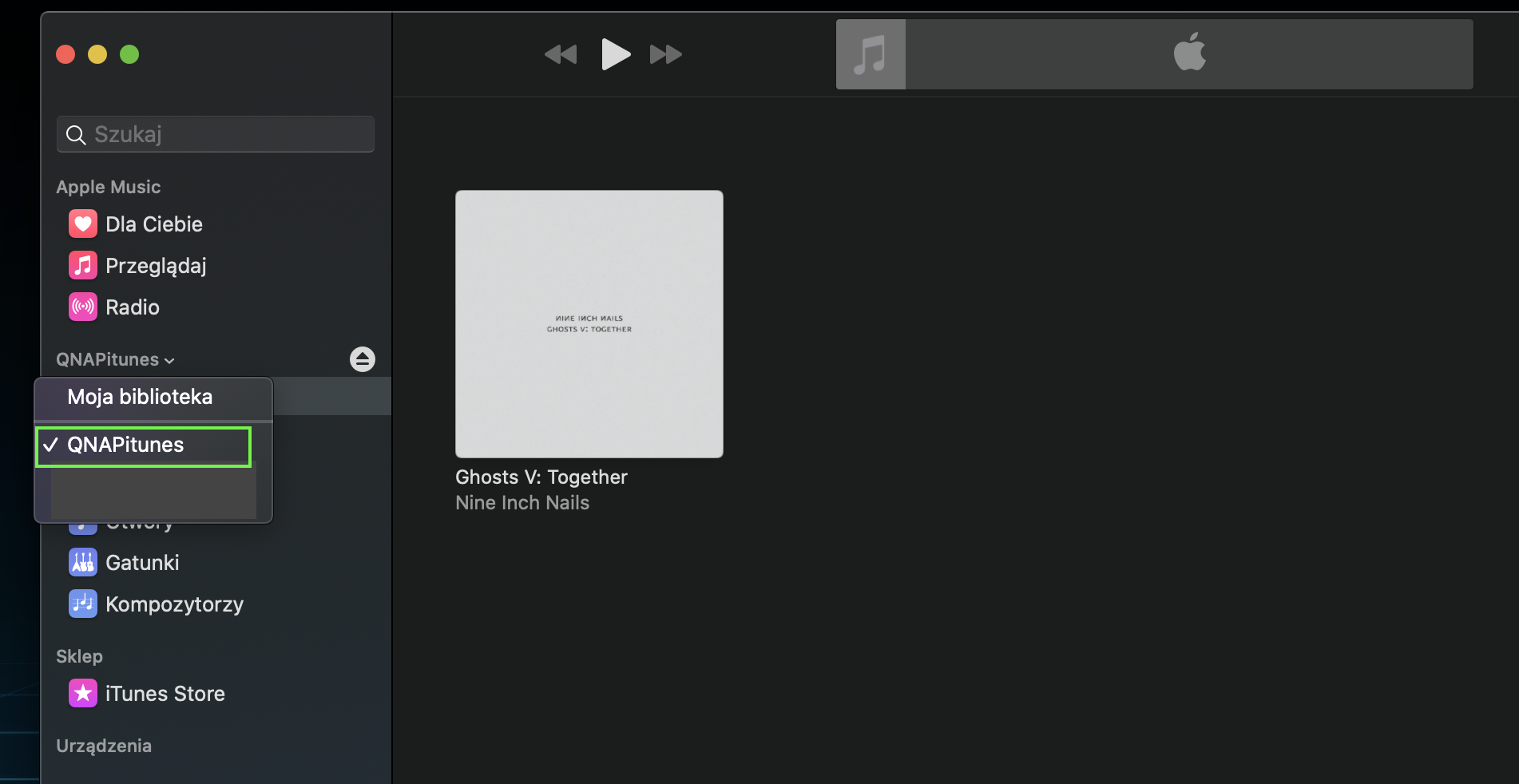Expand the QNAPitunes library dropdown
Image resolution: width=1519 pixels, height=784 pixels.
pyautogui.click(x=116, y=359)
